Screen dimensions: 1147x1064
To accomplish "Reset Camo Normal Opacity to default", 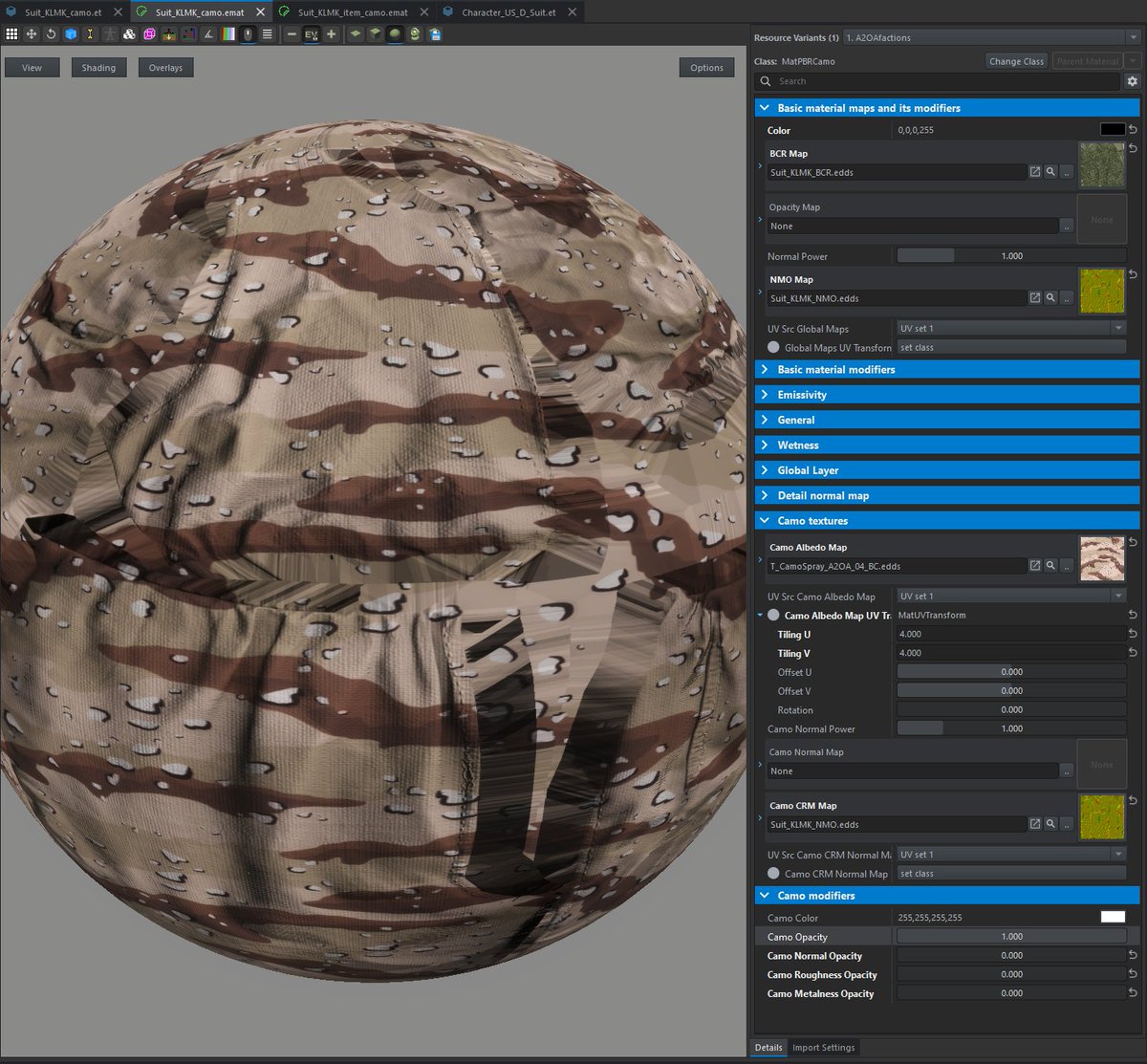I will [1134, 955].
